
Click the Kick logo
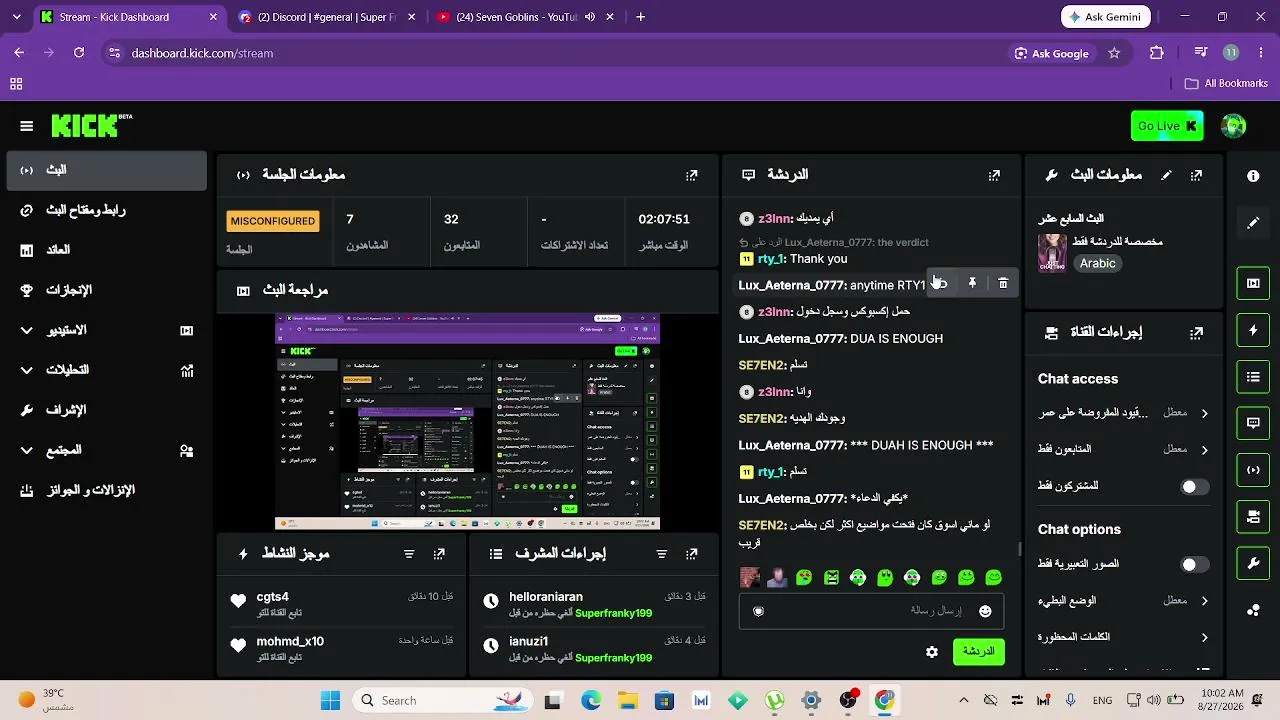[x=91, y=125]
